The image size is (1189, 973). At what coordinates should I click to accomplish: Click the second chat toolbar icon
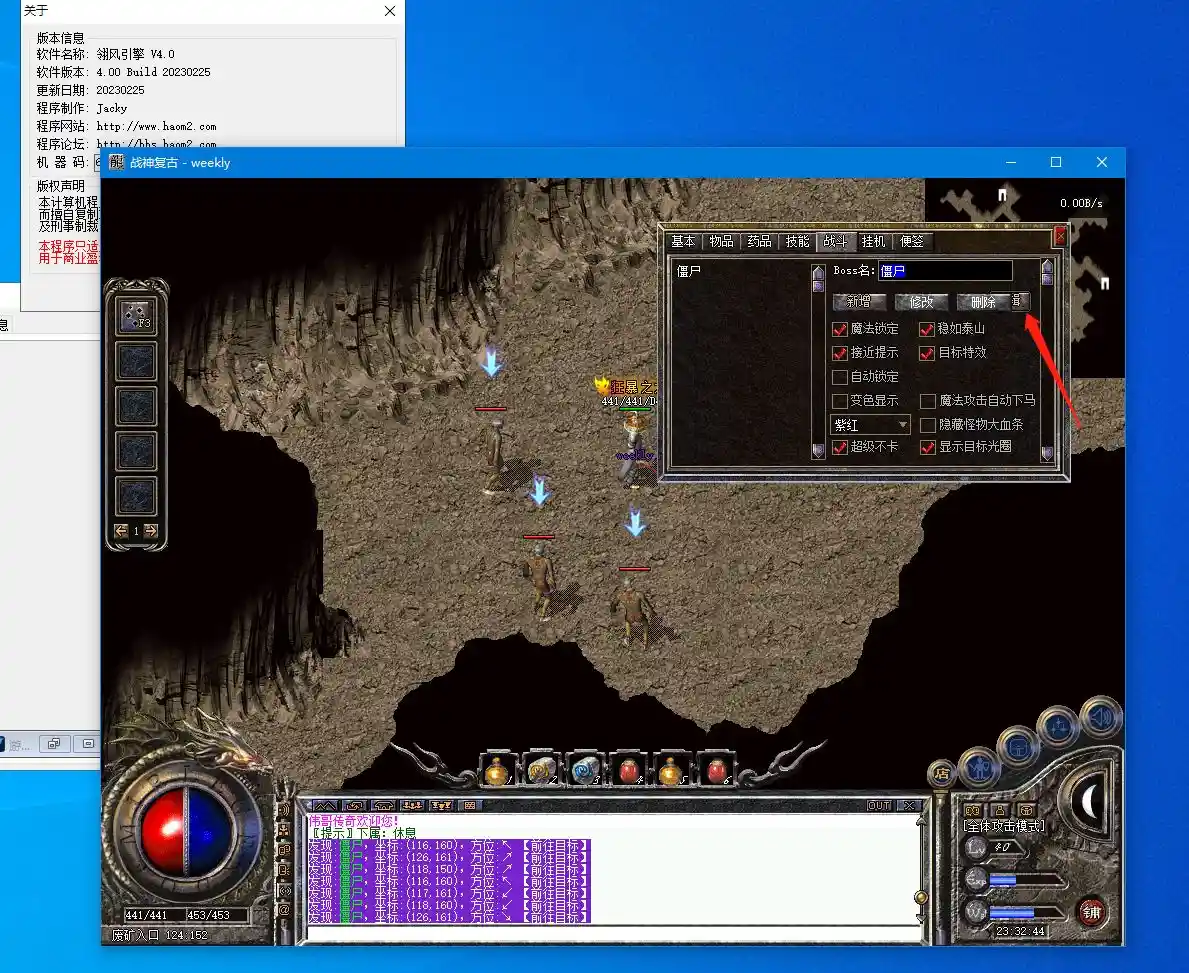pos(354,805)
